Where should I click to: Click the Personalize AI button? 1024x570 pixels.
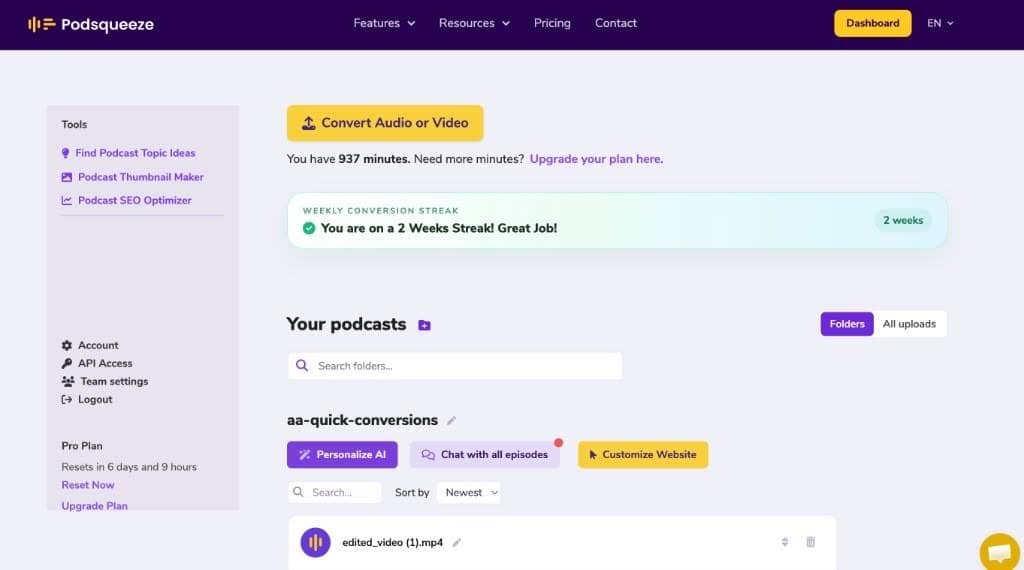click(342, 454)
